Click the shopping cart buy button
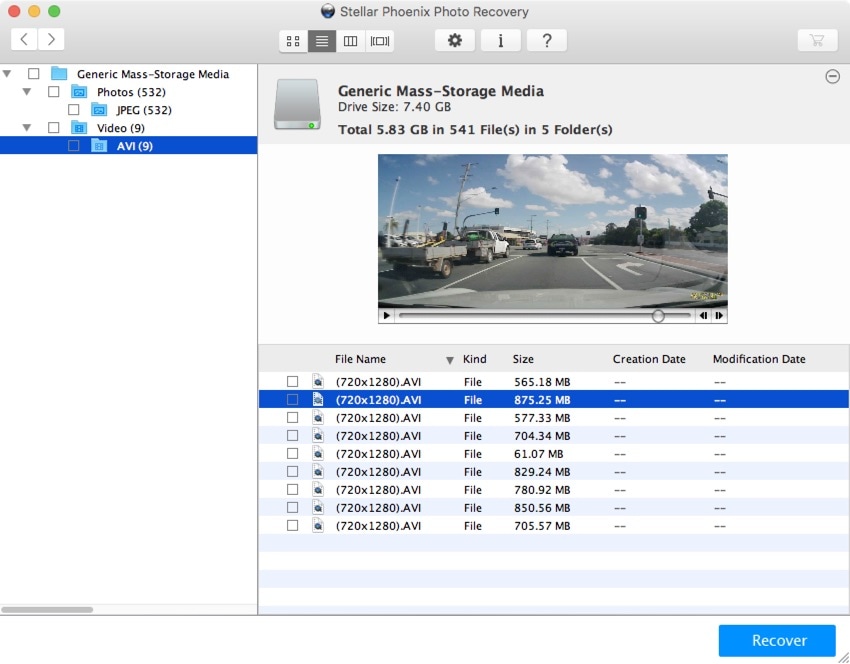Screen dimensions: 850x664 coord(817,41)
